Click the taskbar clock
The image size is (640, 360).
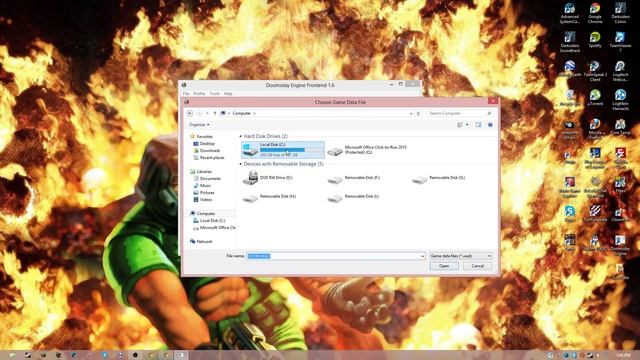pos(623,356)
